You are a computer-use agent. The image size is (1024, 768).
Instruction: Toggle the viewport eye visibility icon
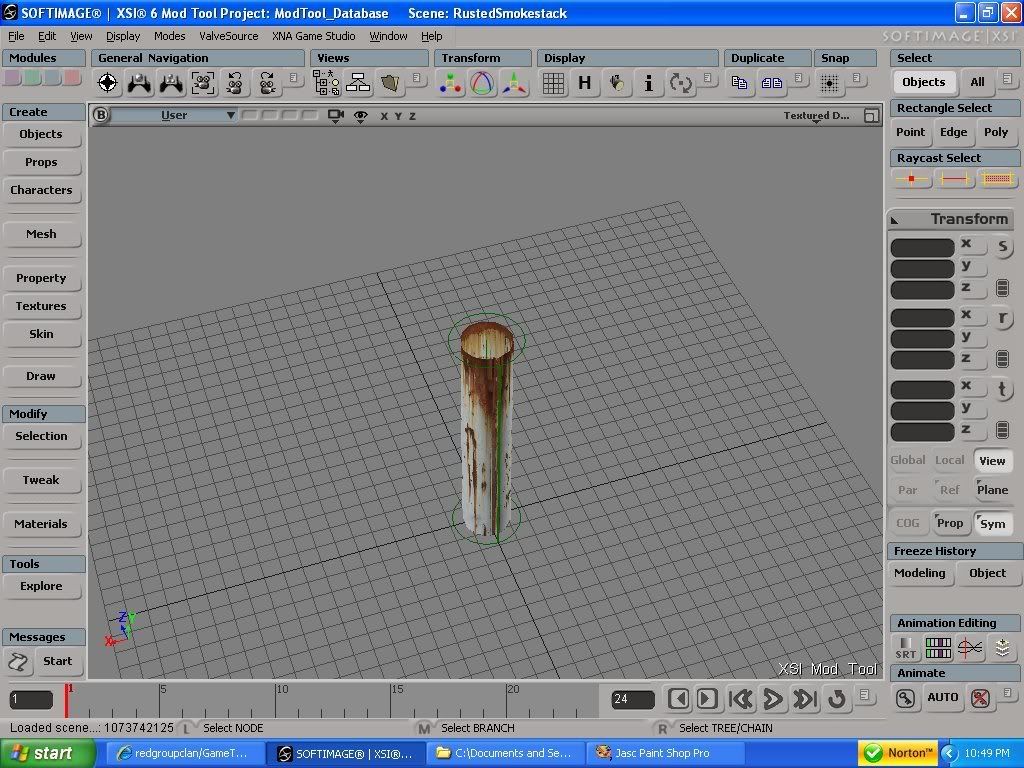360,116
